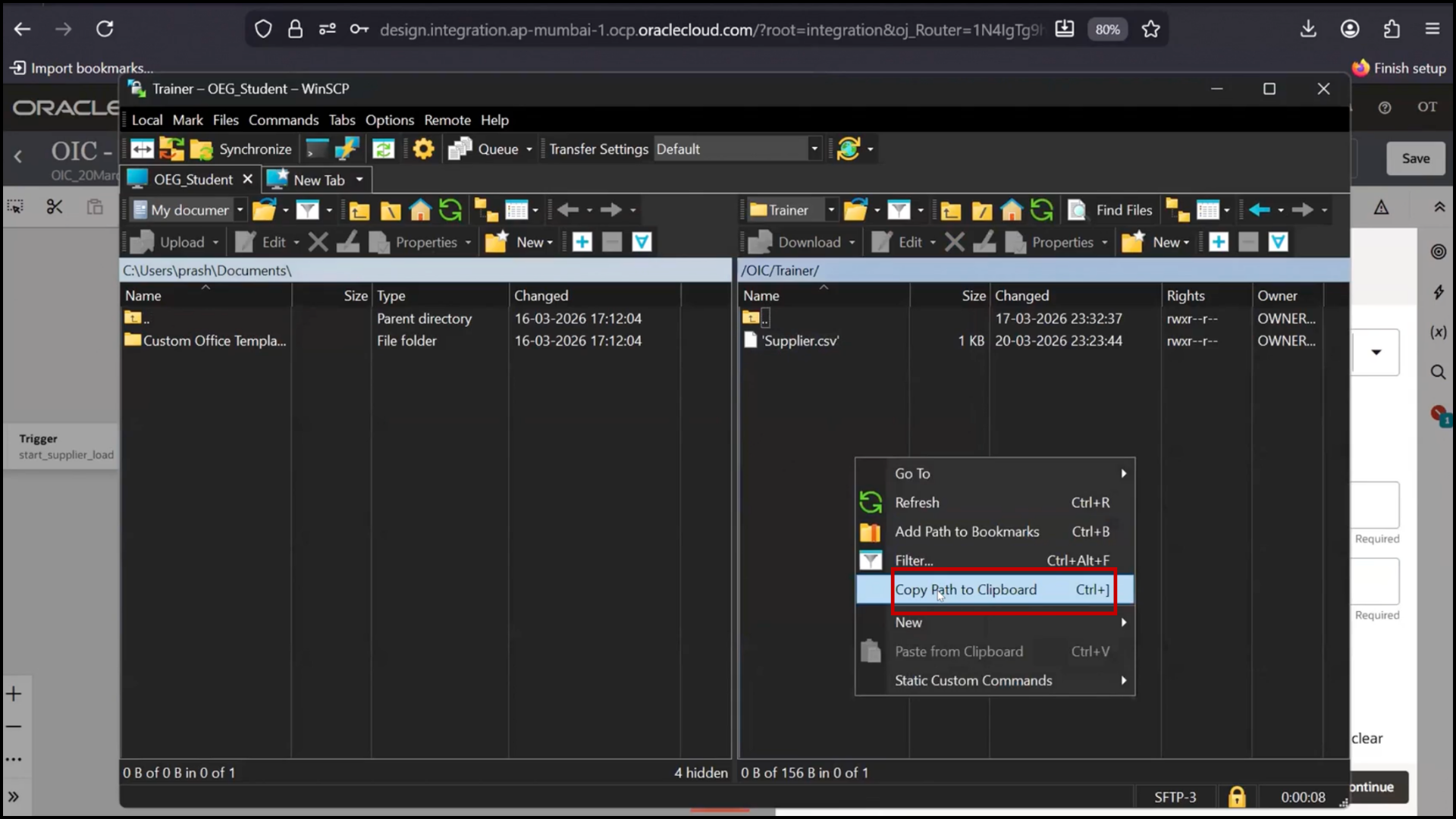Refresh the local panel with green arrows
Image resolution: width=1456 pixels, height=819 pixels.
tap(450, 210)
